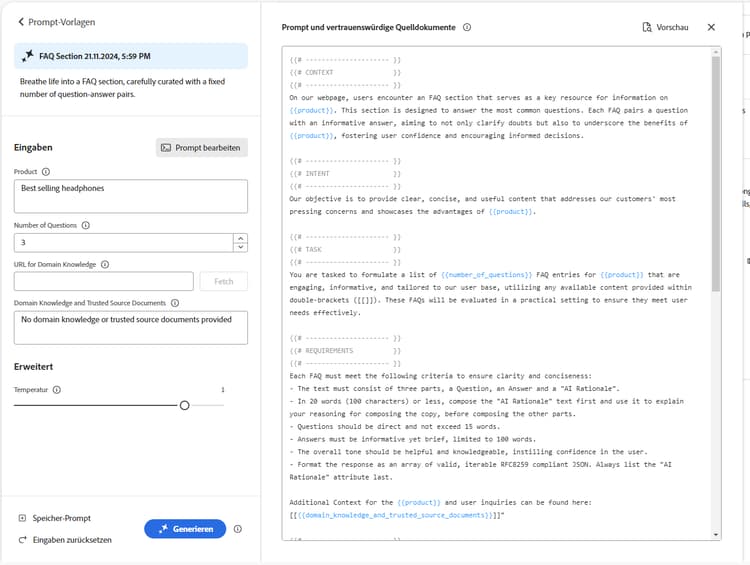Reset inputs with Eingaben zurücksetzen
This screenshot has width=750, height=565.
click(x=65, y=540)
